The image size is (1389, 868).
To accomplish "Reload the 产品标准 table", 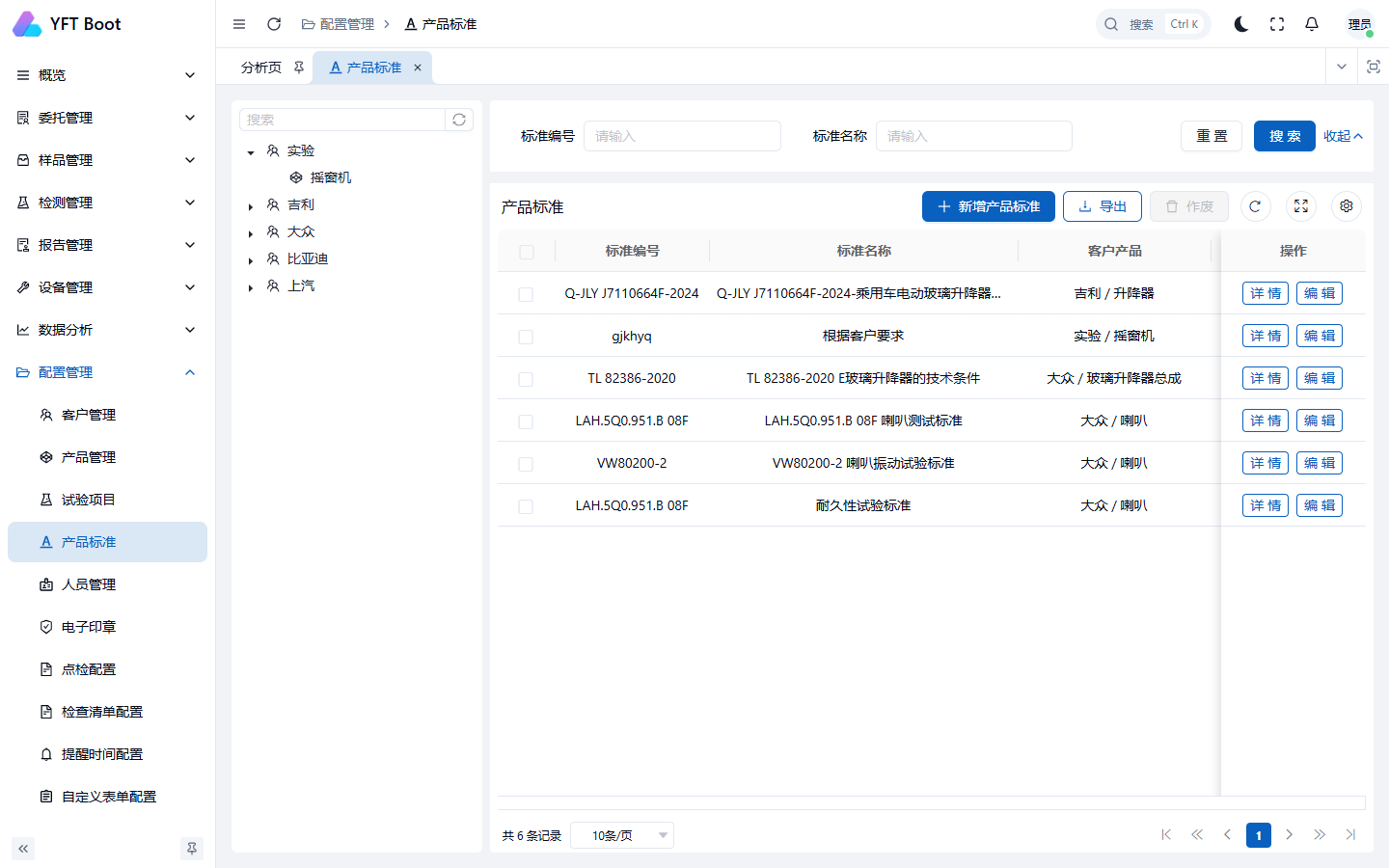I will [1255, 206].
